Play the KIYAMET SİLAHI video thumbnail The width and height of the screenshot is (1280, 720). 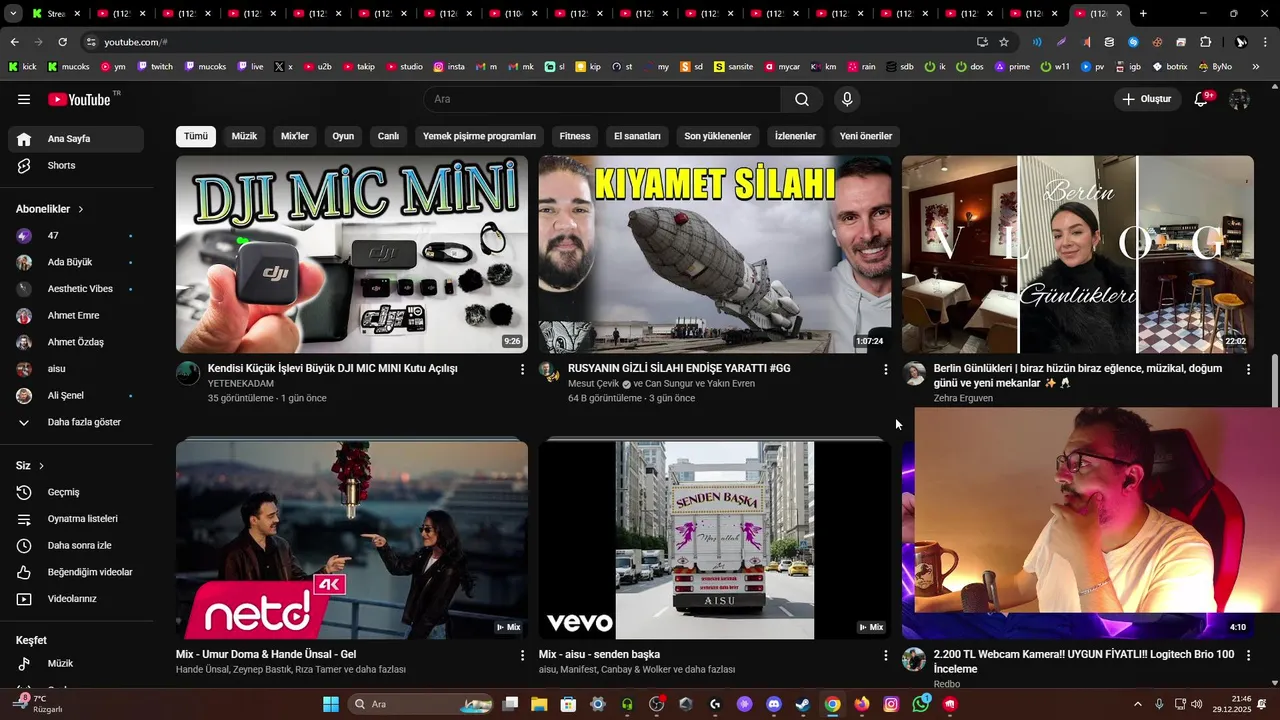715,254
